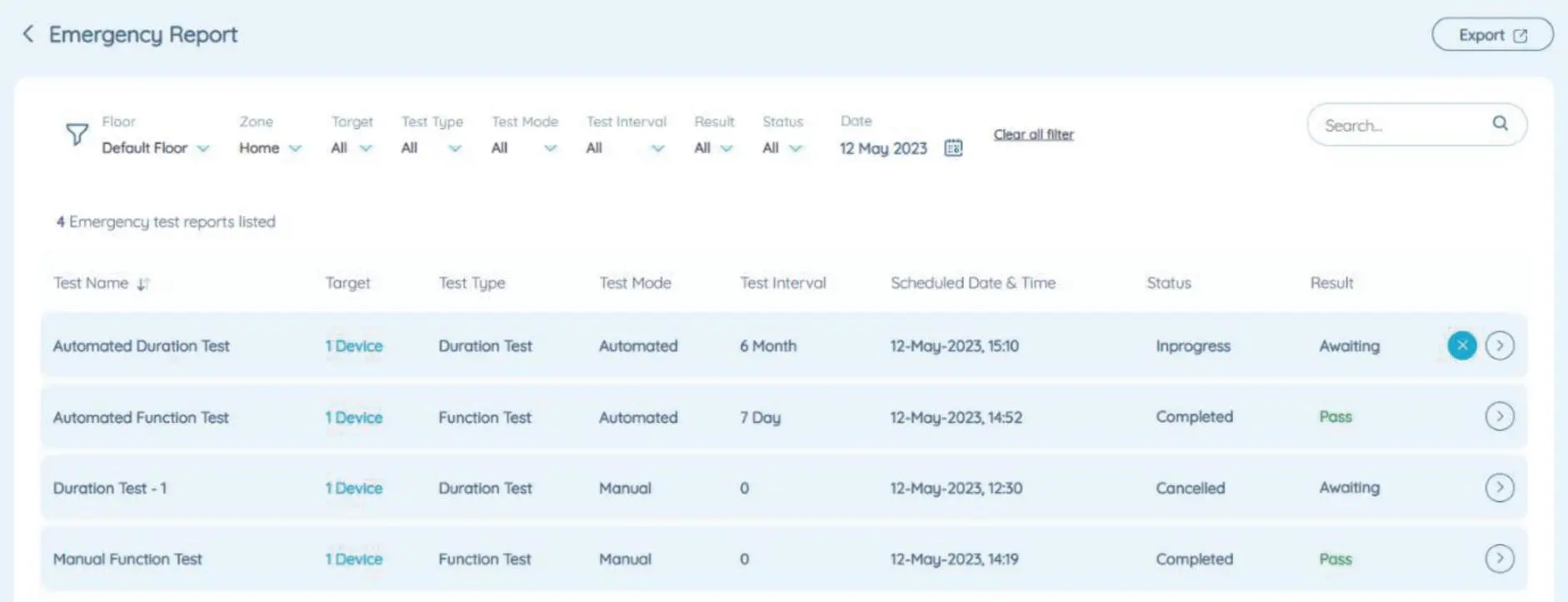Open details arrow for Manual Function Test
This screenshot has width=1568, height=602.
coord(1499,559)
